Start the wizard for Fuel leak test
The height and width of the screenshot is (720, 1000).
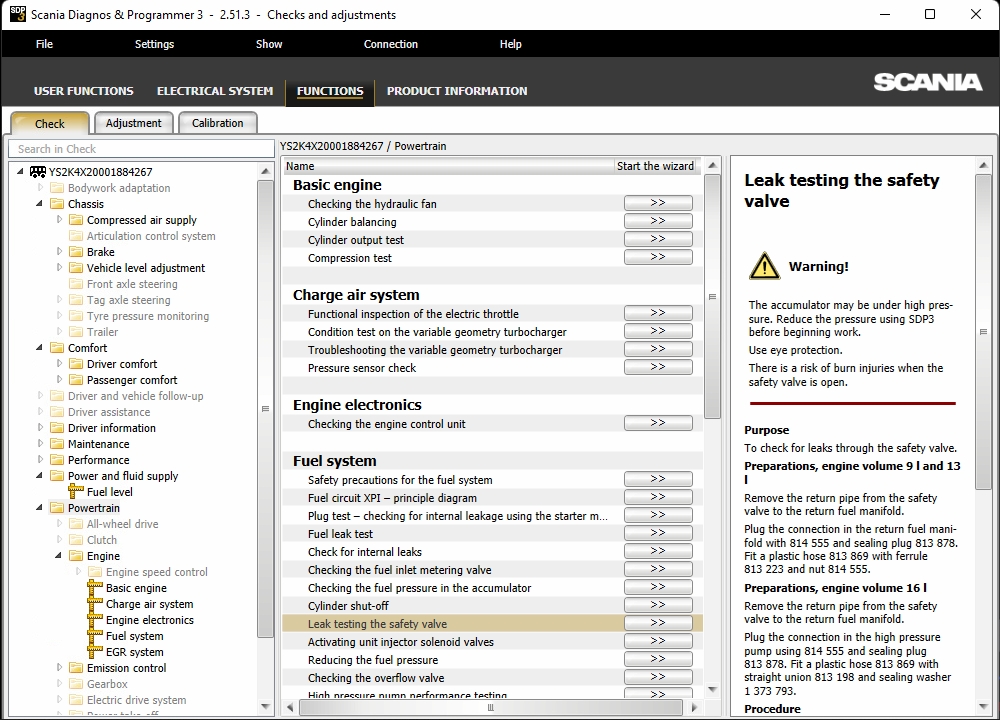(x=657, y=534)
